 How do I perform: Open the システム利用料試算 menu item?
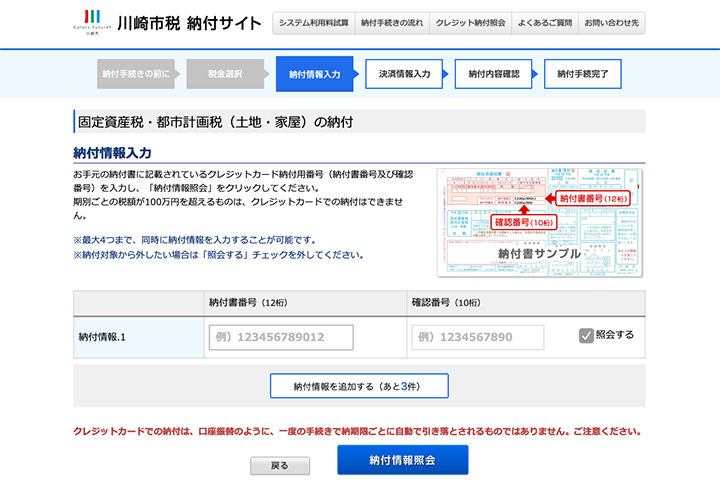click(314, 23)
